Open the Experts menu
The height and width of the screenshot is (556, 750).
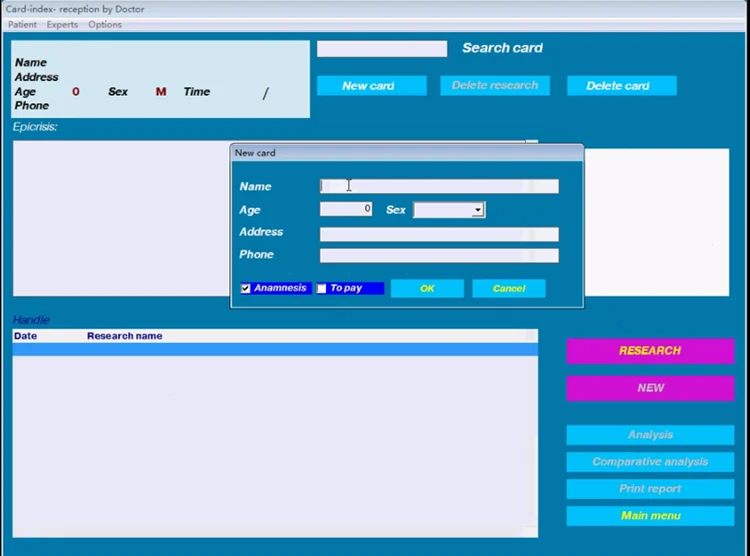(x=62, y=24)
